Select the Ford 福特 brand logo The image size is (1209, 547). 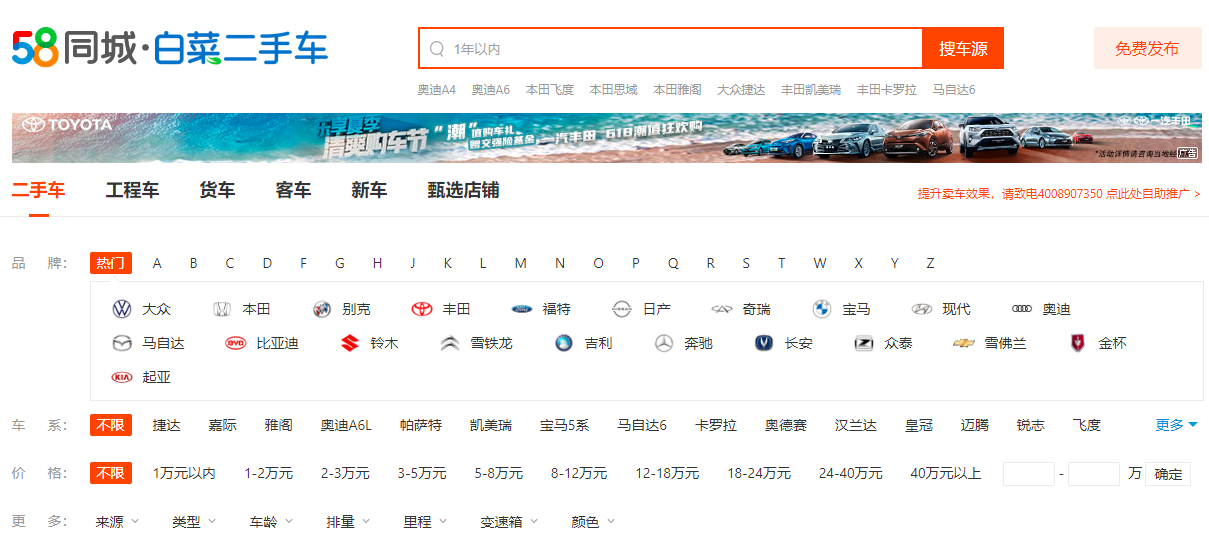point(522,309)
